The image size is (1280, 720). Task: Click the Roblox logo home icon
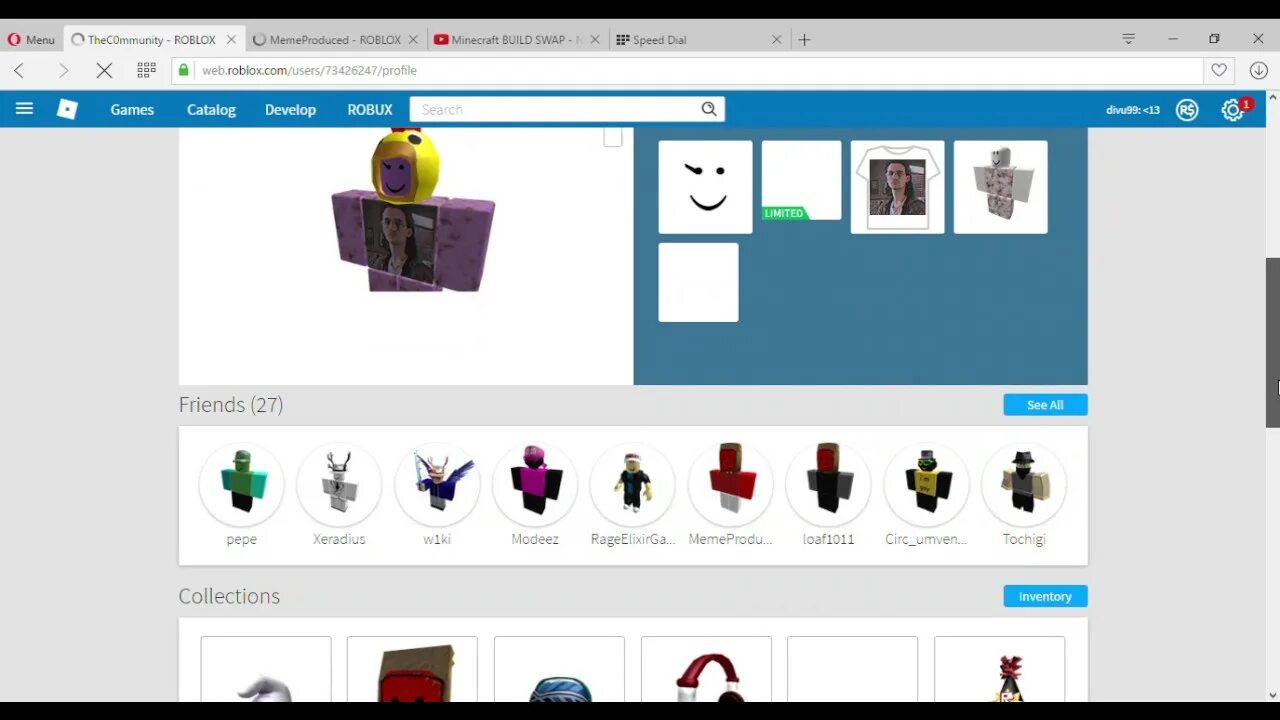pos(67,110)
